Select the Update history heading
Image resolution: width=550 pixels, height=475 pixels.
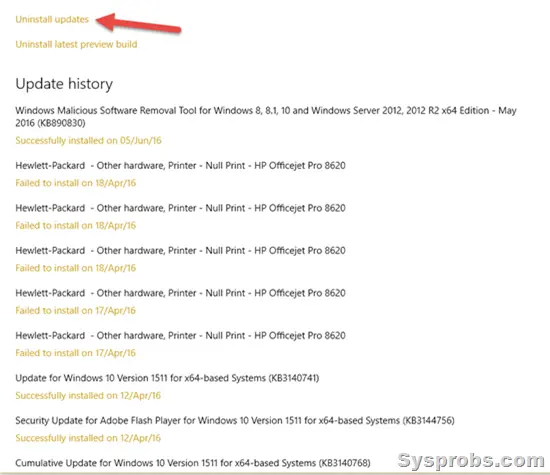[x=64, y=84]
